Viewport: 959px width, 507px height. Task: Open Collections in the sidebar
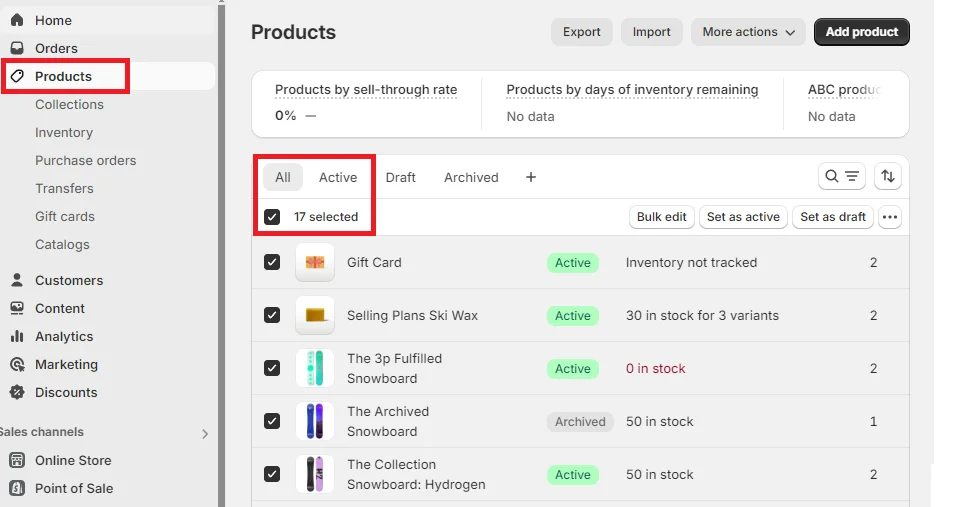[69, 105]
